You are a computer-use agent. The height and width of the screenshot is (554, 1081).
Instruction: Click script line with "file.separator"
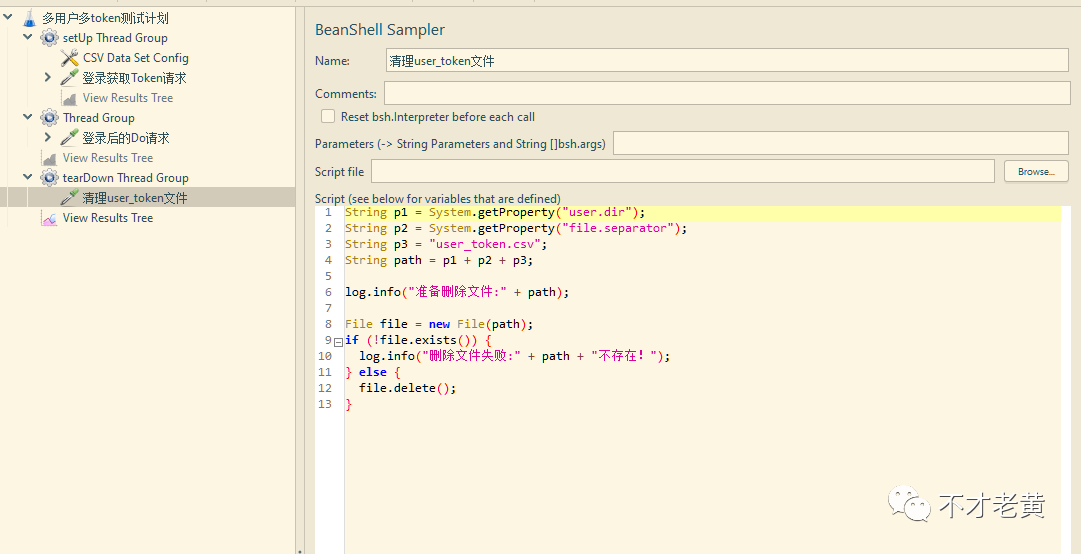[x=516, y=228]
